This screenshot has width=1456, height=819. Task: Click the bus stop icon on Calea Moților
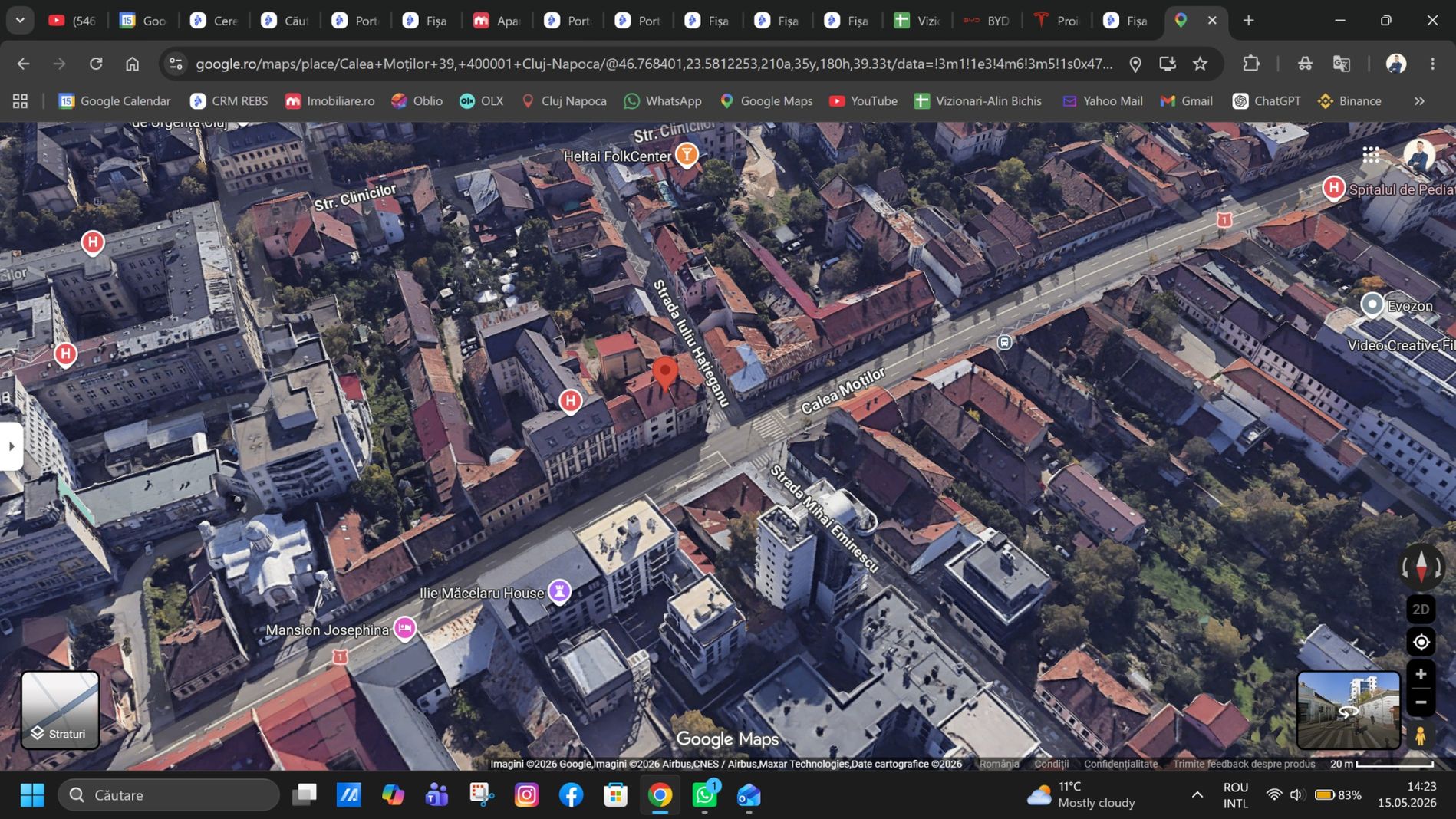coord(1004,342)
